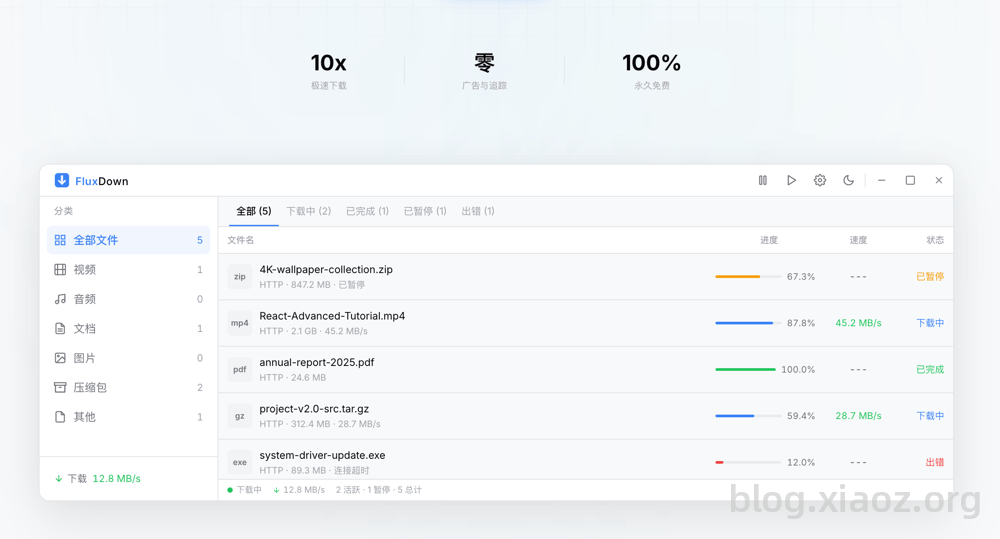Viewport: 1000px width, 539px height.
Task: Click the 零 广告与追踪 statistic
Action: tap(484, 71)
